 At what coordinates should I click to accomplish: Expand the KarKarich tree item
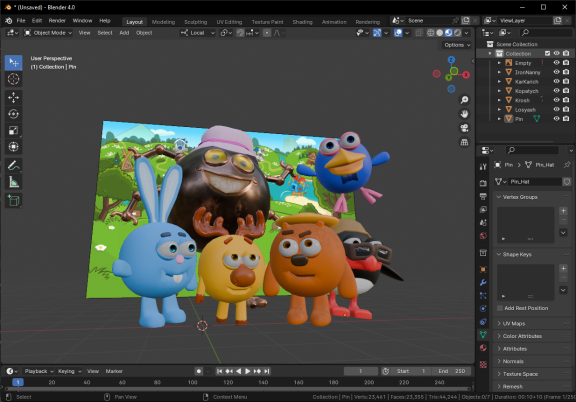click(x=499, y=82)
